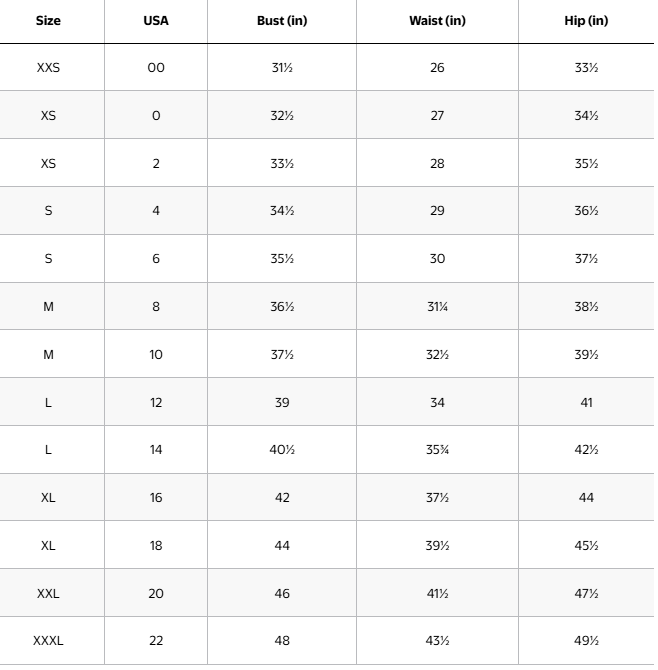Click the XXXL size cell

click(x=48, y=641)
